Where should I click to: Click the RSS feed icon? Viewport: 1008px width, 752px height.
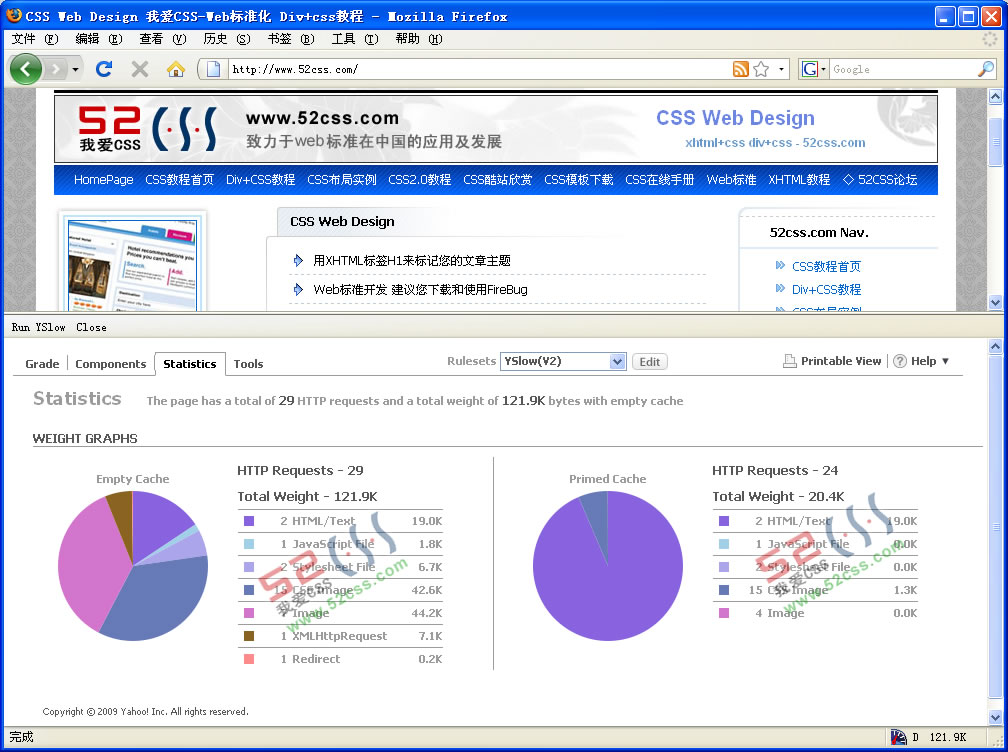[741, 69]
